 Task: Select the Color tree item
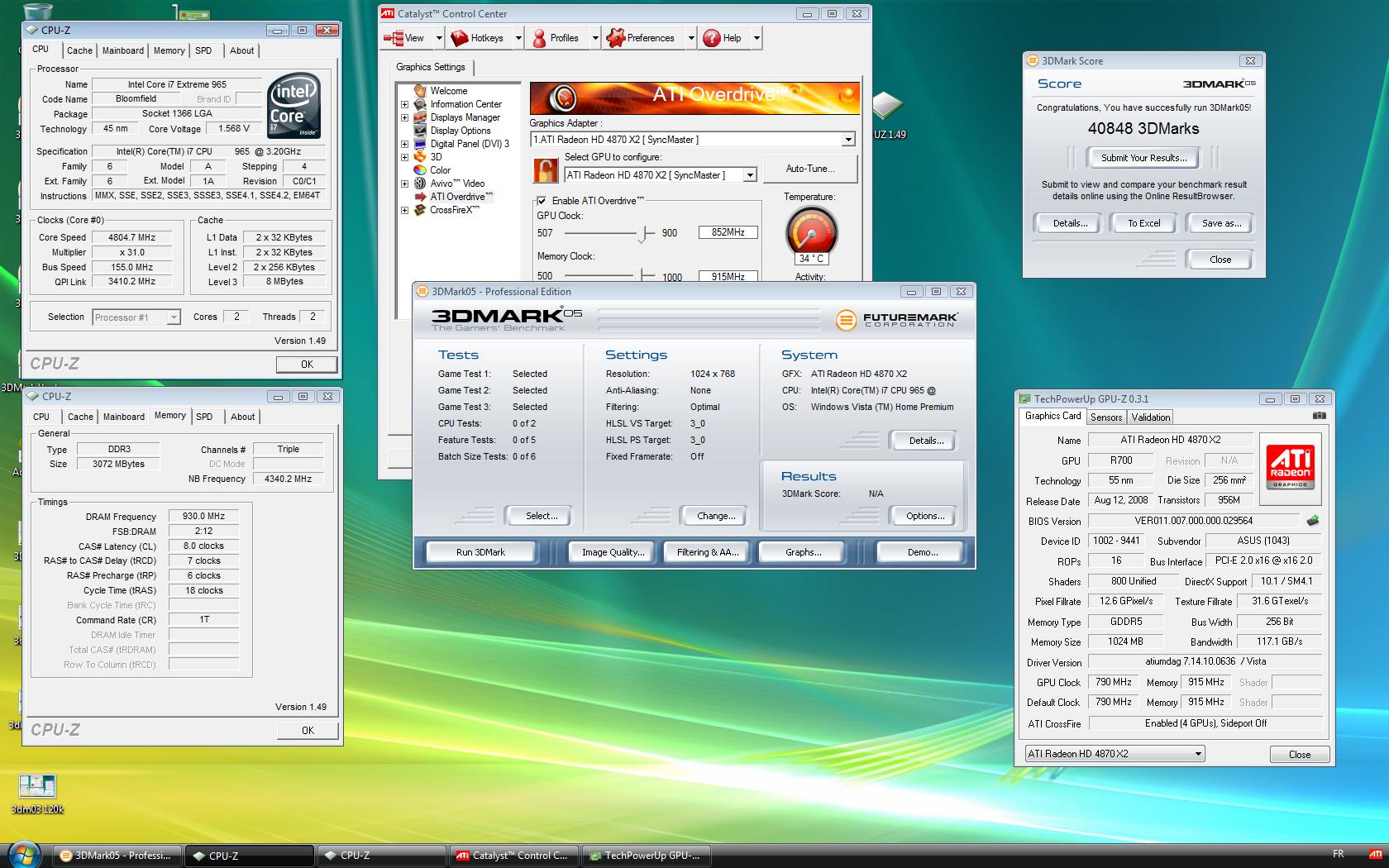coord(440,170)
